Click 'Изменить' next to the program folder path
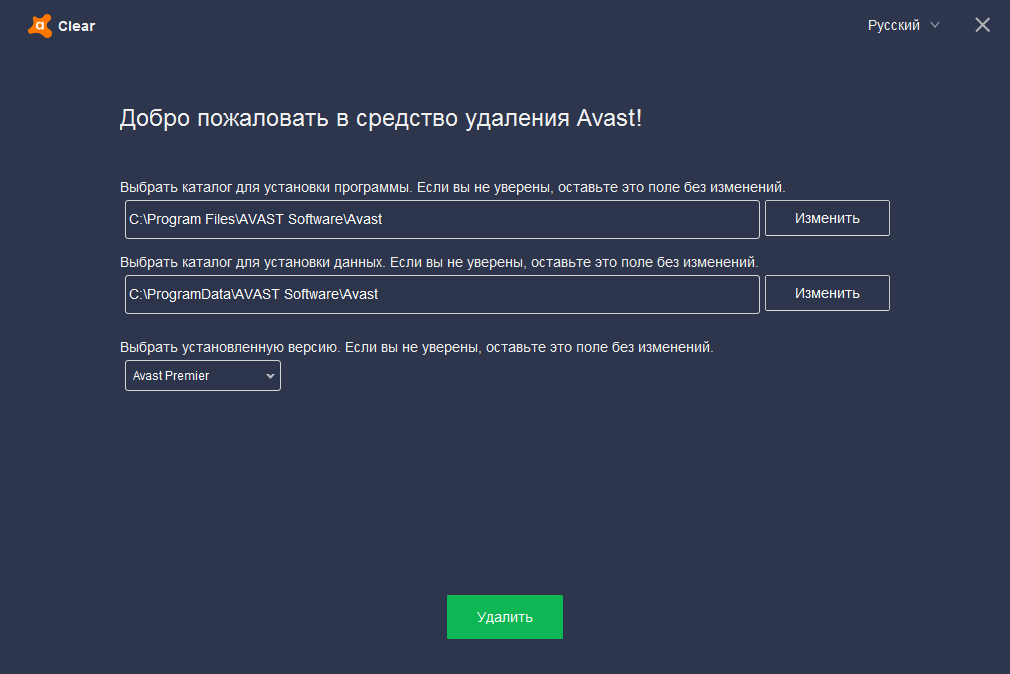Image resolution: width=1010 pixels, height=674 pixels. (827, 217)
